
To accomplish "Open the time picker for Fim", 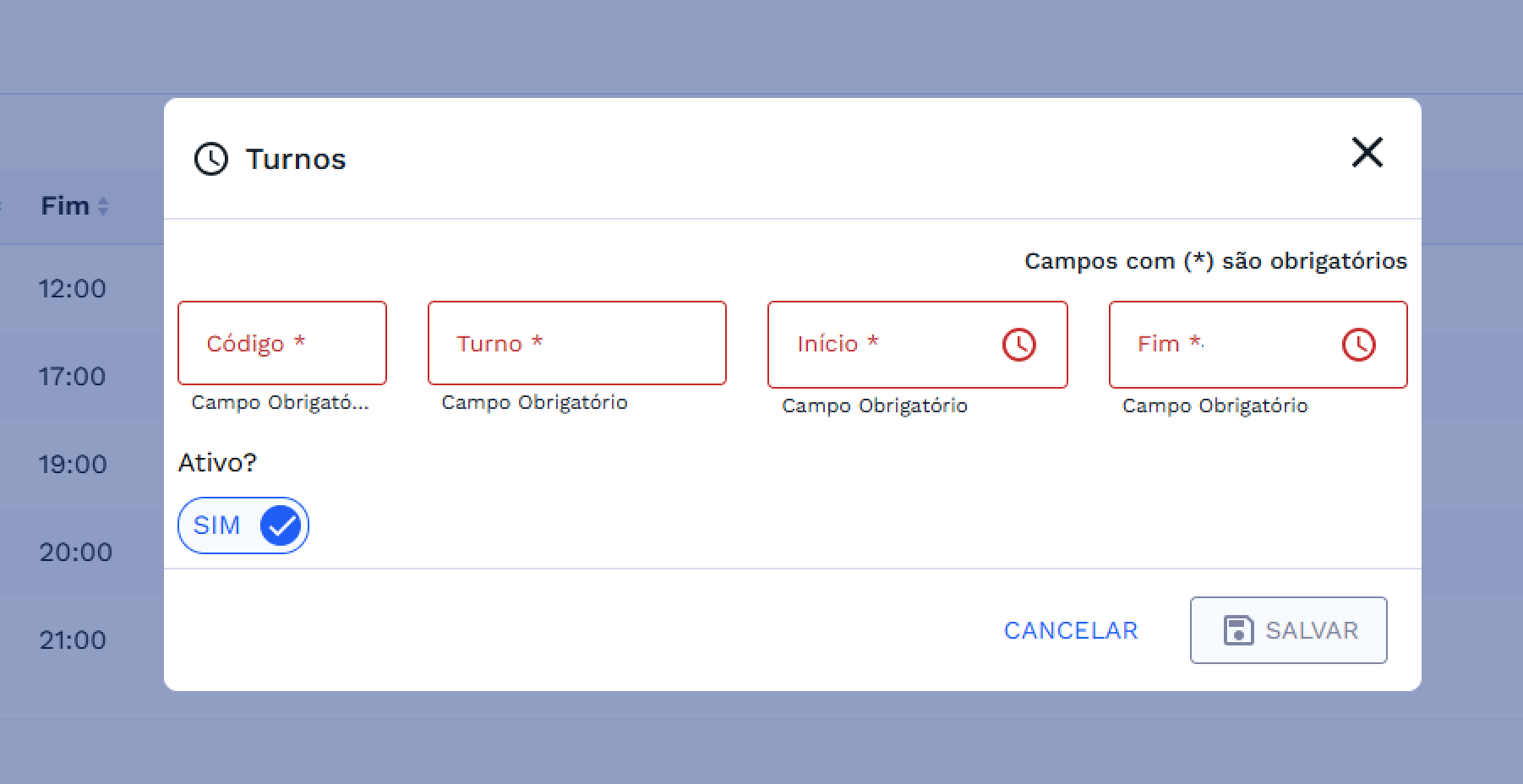I will pos(1358,345).
